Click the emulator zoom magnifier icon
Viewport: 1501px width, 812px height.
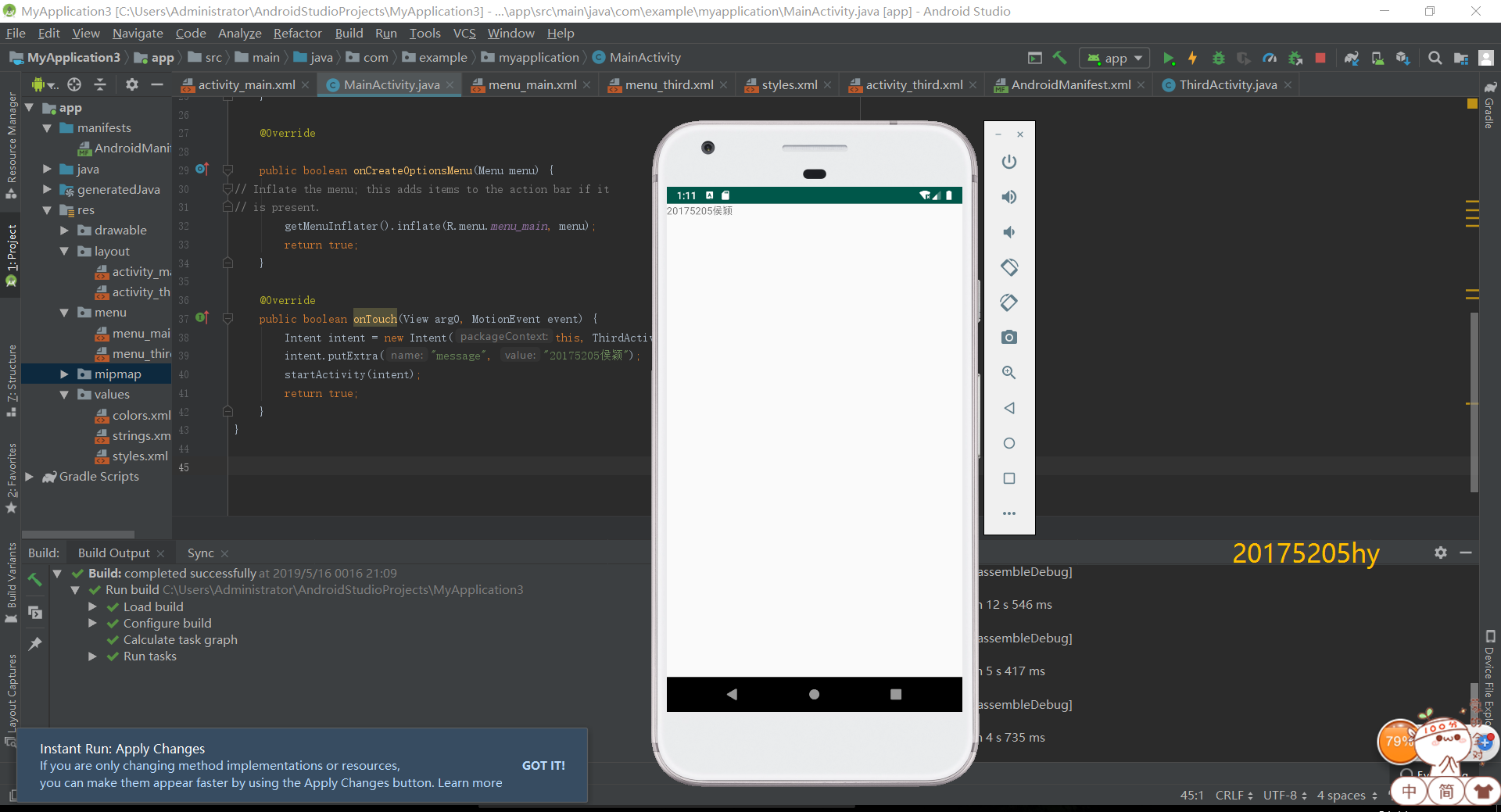point(1009,373)
